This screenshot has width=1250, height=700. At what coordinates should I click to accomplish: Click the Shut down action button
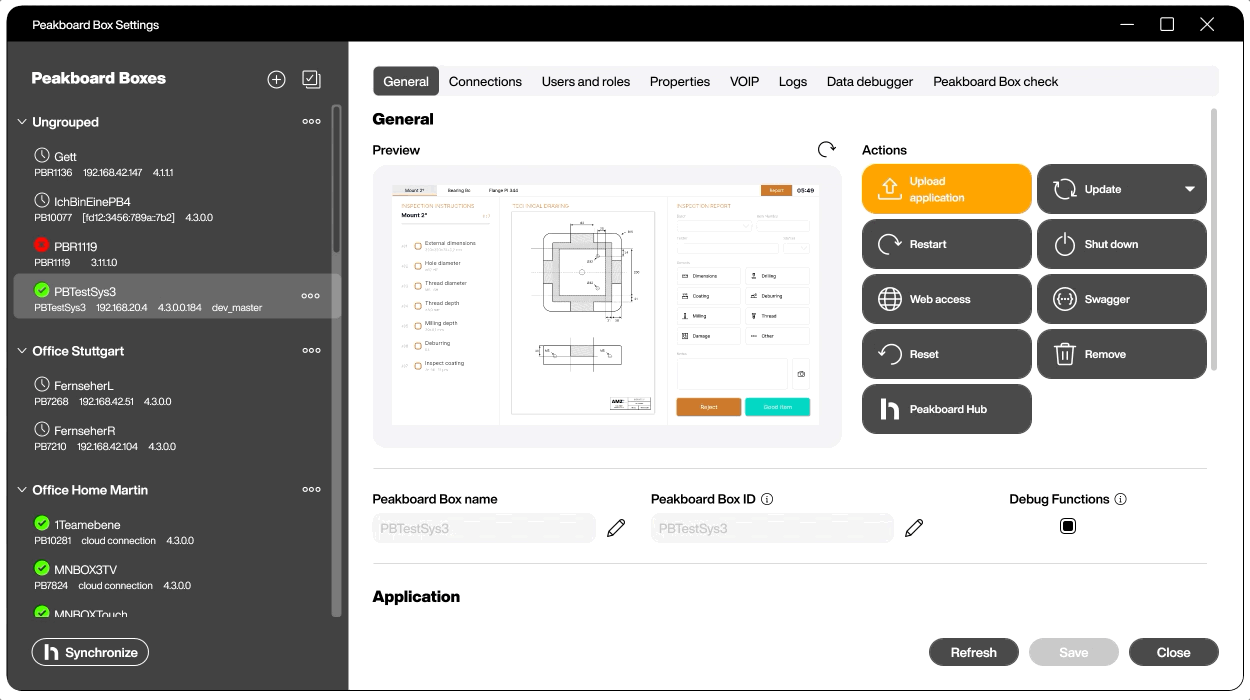[x=1121, y=244]
